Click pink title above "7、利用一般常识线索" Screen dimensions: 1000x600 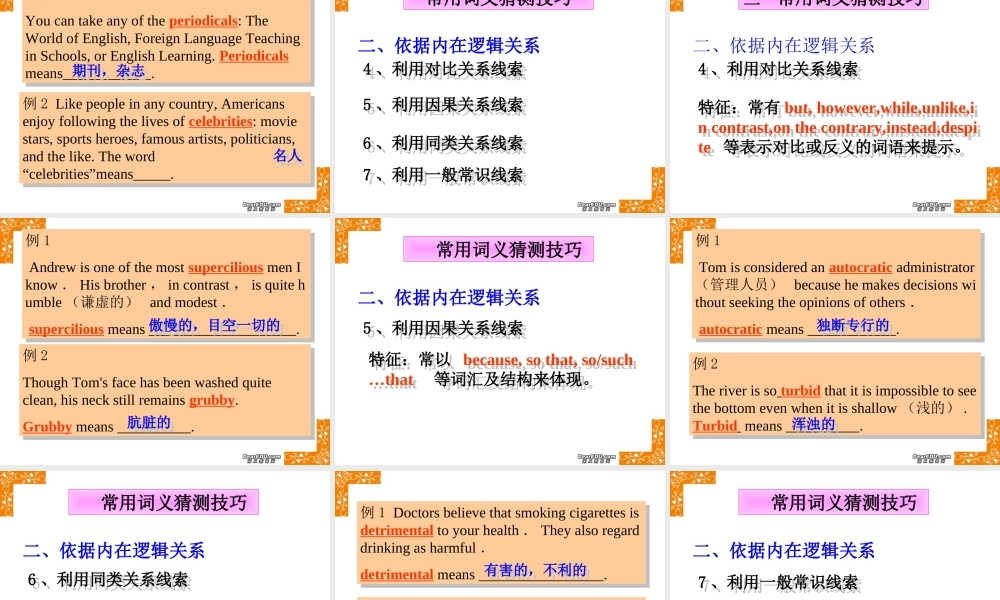pyautogui.click(x=834, y=502)
